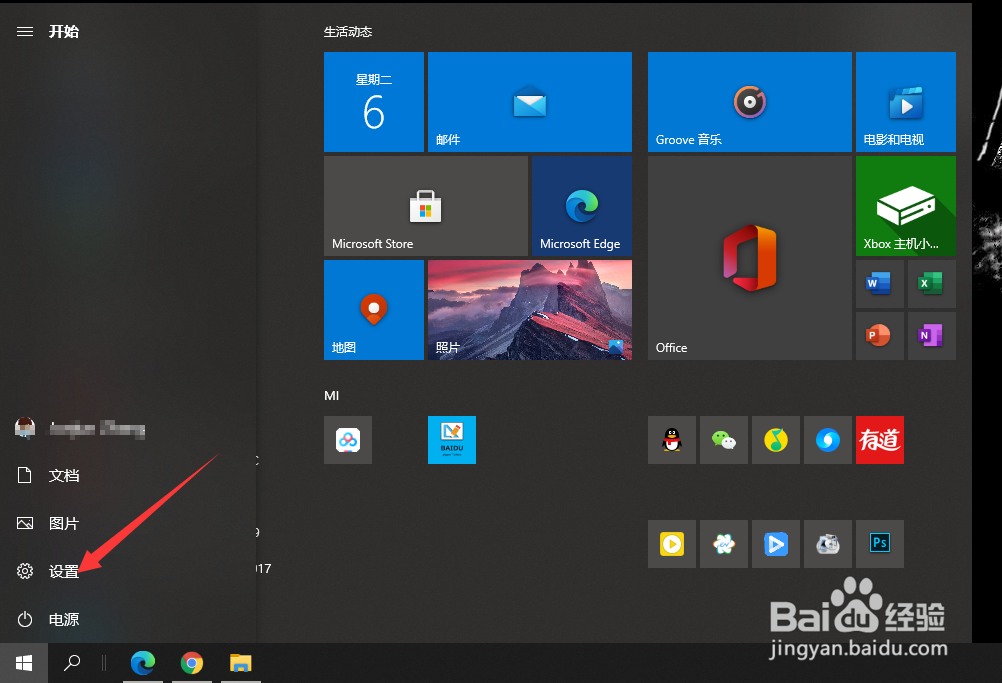
Task: Open the camera and film tool tile
Action: 828,544
